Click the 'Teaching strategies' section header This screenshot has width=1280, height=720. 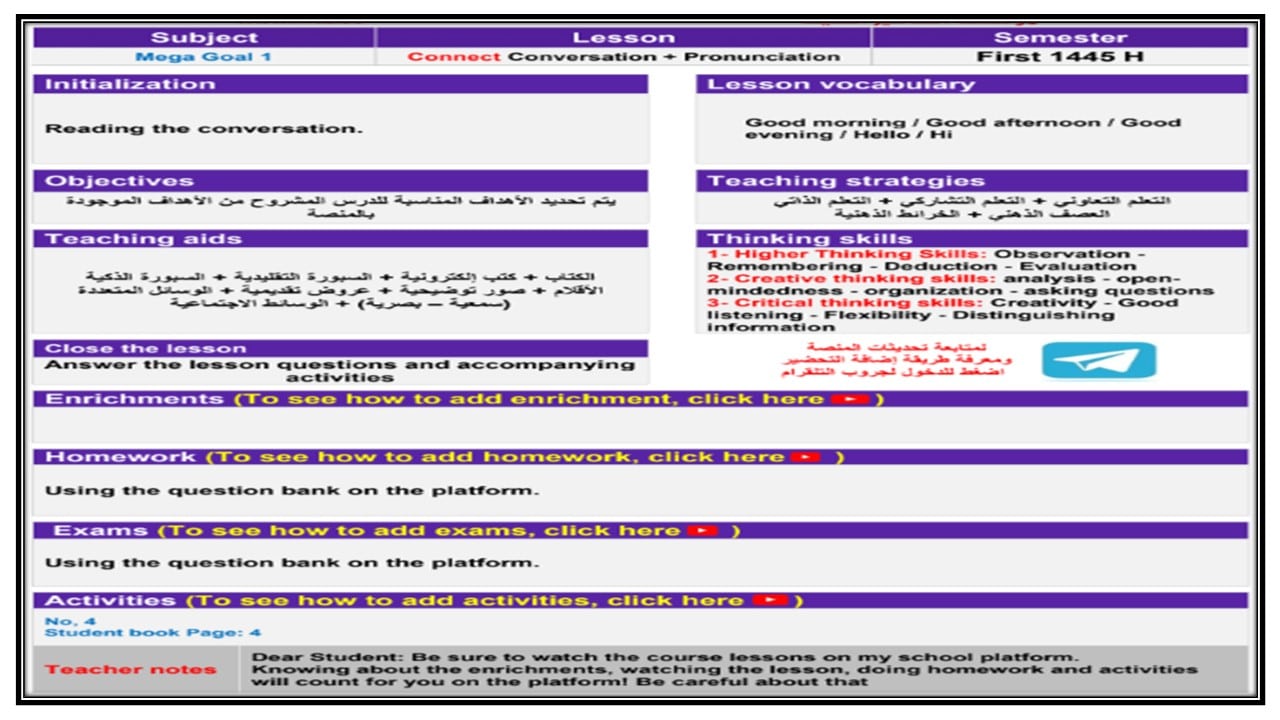pyautogui.click(x=972, y=181)
